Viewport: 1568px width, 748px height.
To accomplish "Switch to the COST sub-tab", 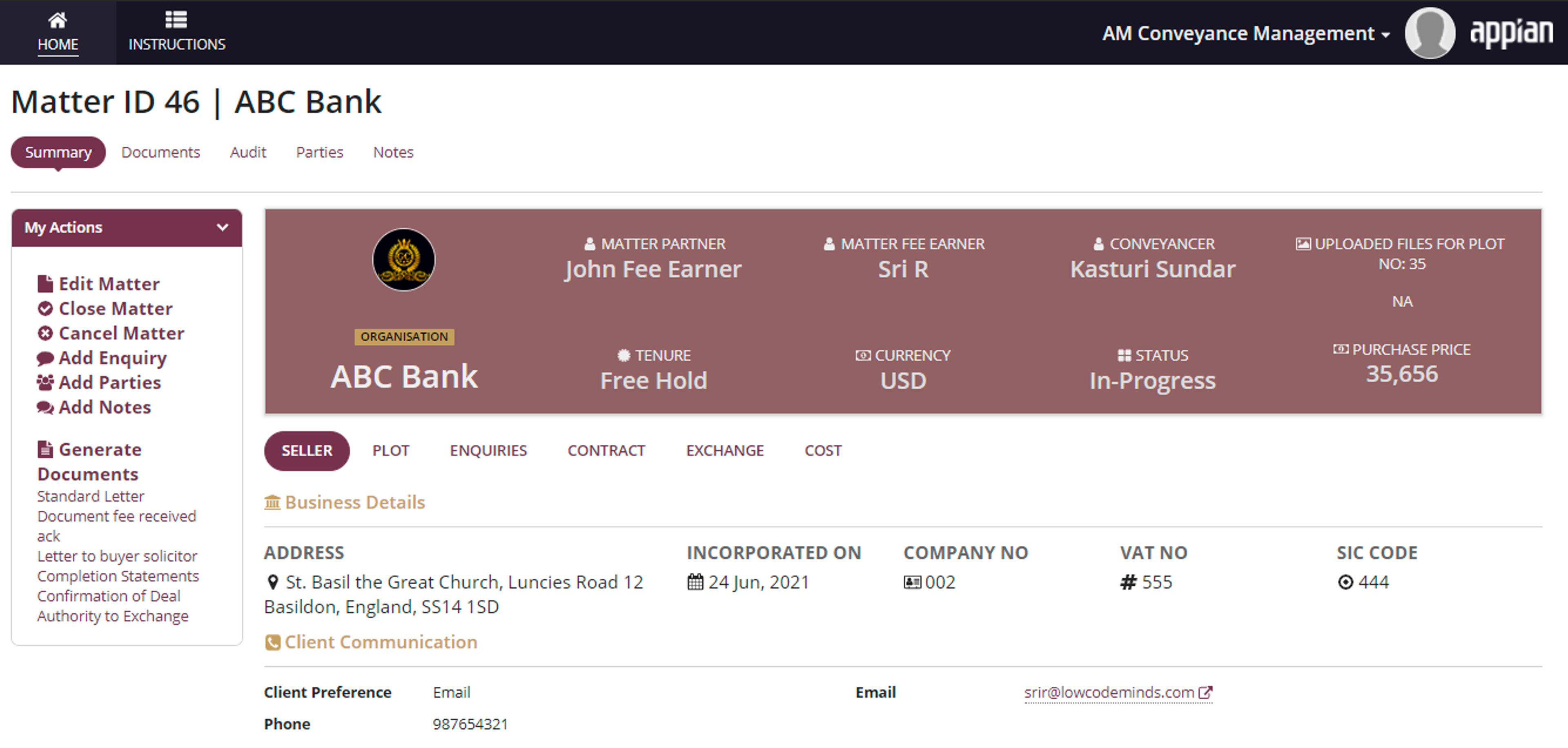I will (x=823, y=451).
